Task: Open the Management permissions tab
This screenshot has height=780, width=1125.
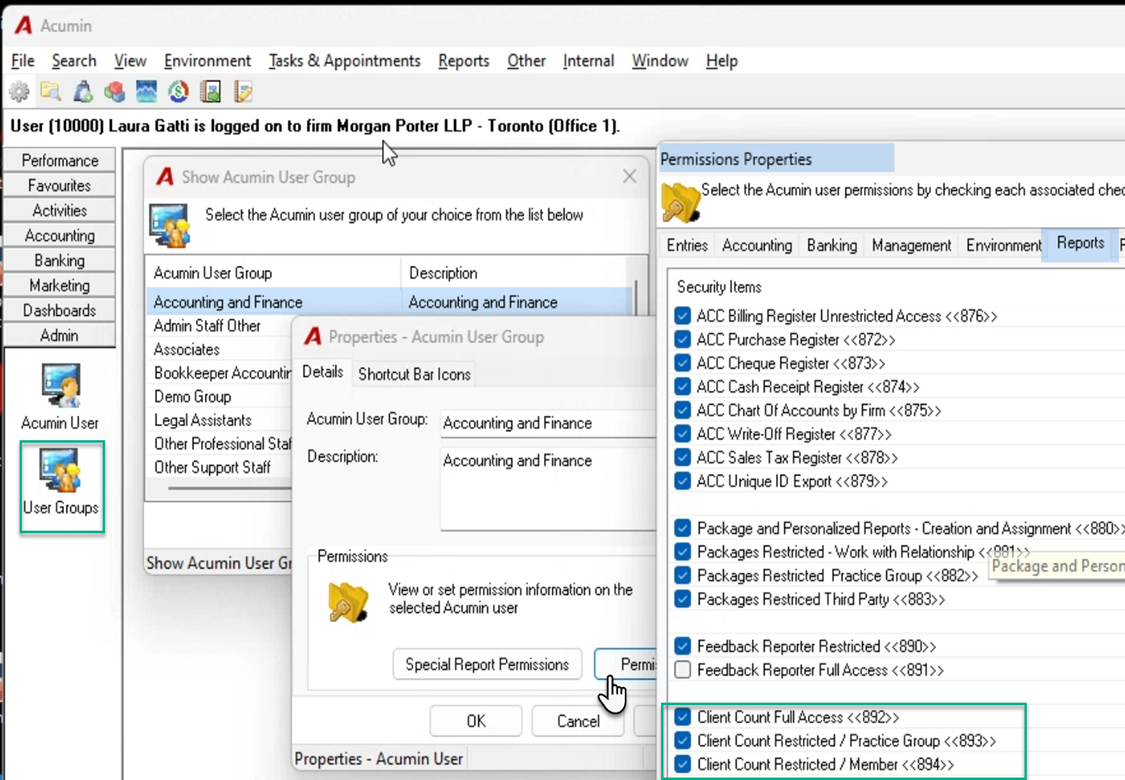Action: click(x=911, y=245)
